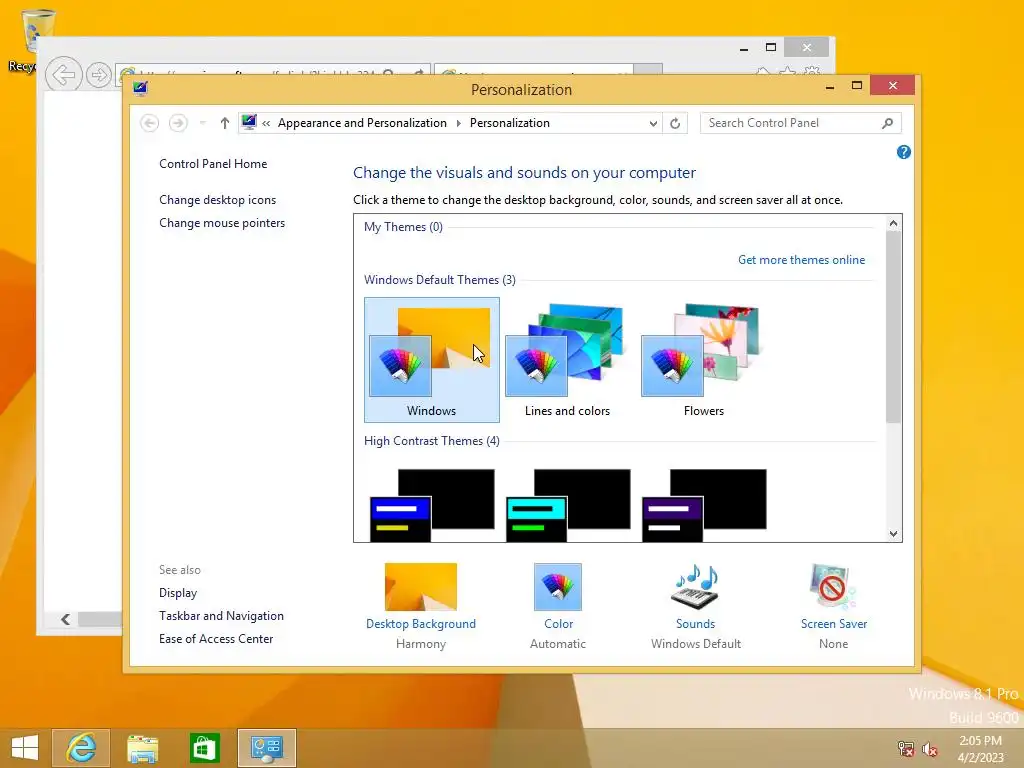Screen dimensions: 1024x768
Task: Open Desktop Background settings icon
Action: [x=421, y=586]
